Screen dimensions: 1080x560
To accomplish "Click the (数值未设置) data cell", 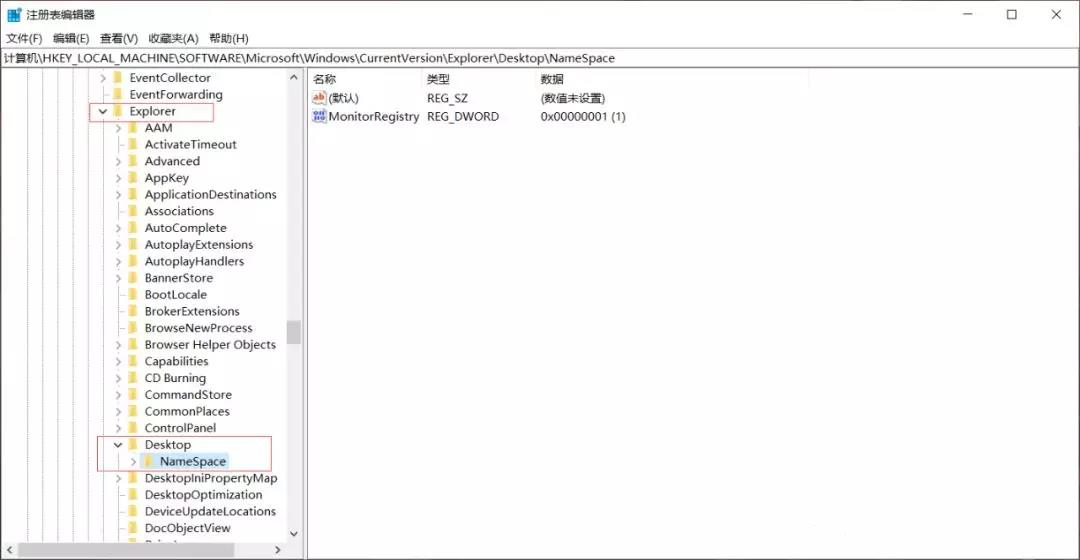I will tap(573, 98).
